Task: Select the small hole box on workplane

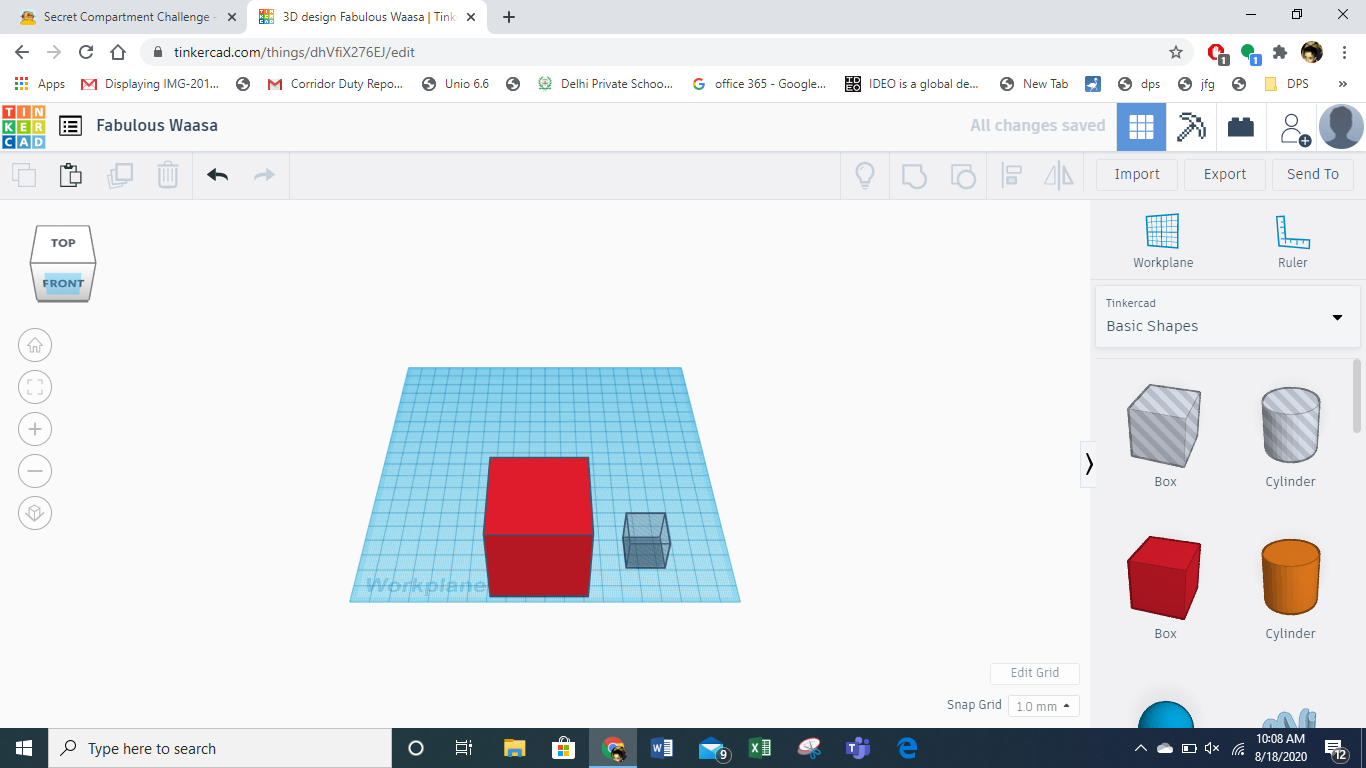Action: tap(646, 541)
